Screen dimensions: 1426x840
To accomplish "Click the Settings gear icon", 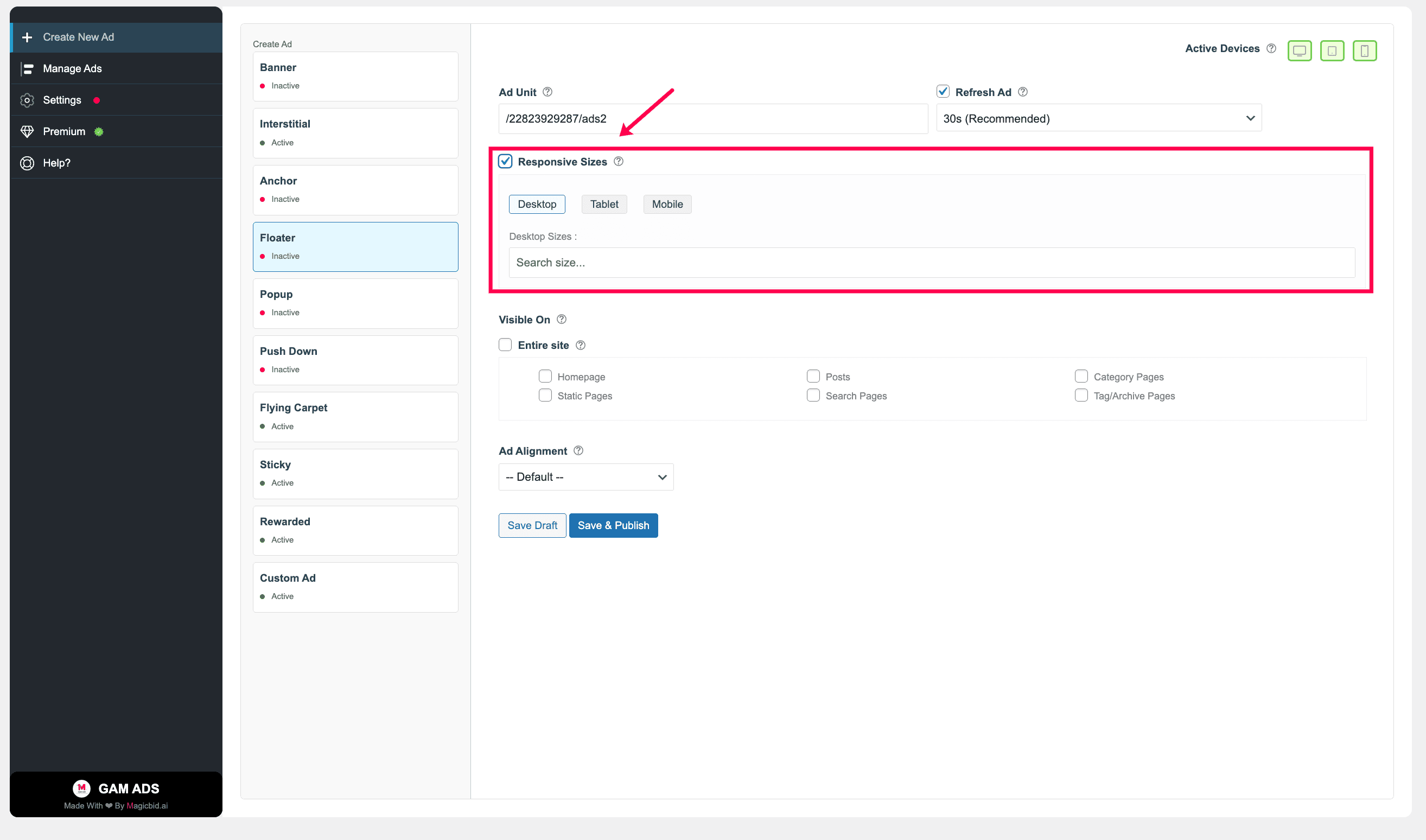I will [27, 100].
